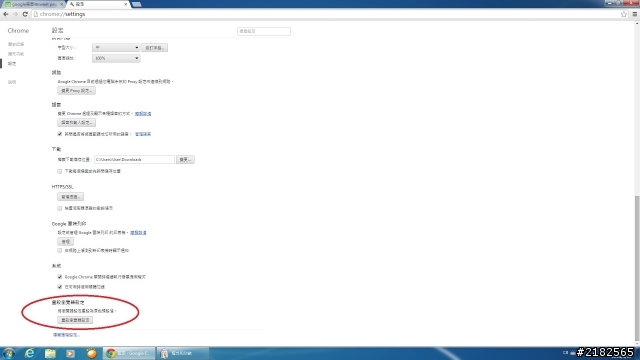
Task: Click the hide advanced settings link
Action: pyautogui.click(x=66, y=335)
